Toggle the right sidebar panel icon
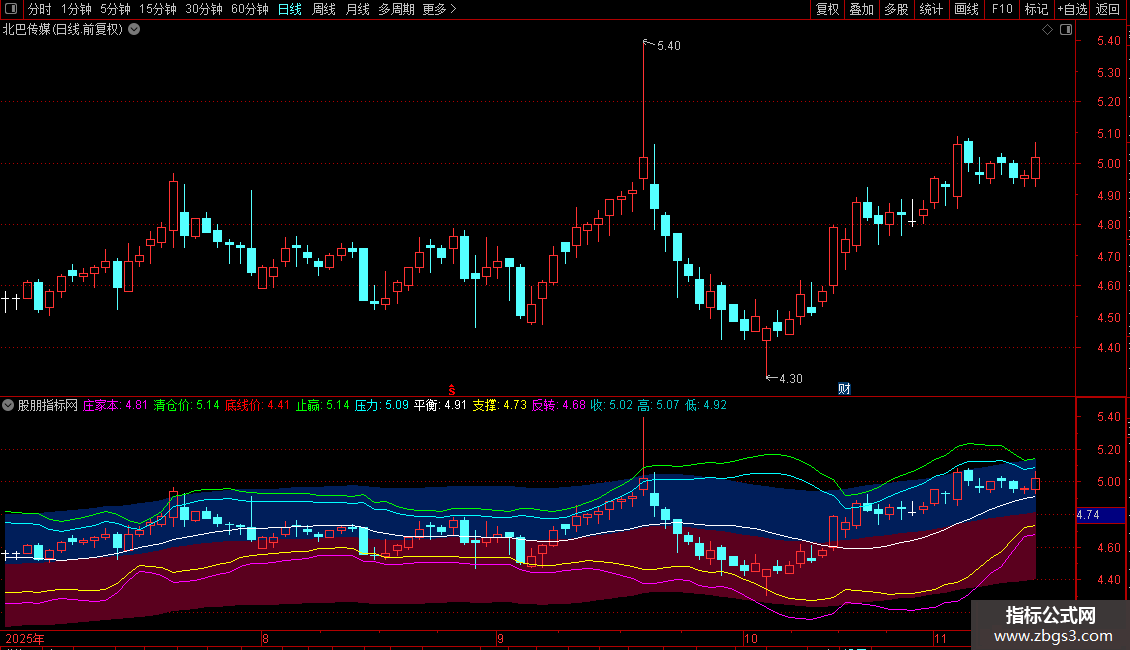This screenshot has width=1130, height=650. (x=1064, y=30)
